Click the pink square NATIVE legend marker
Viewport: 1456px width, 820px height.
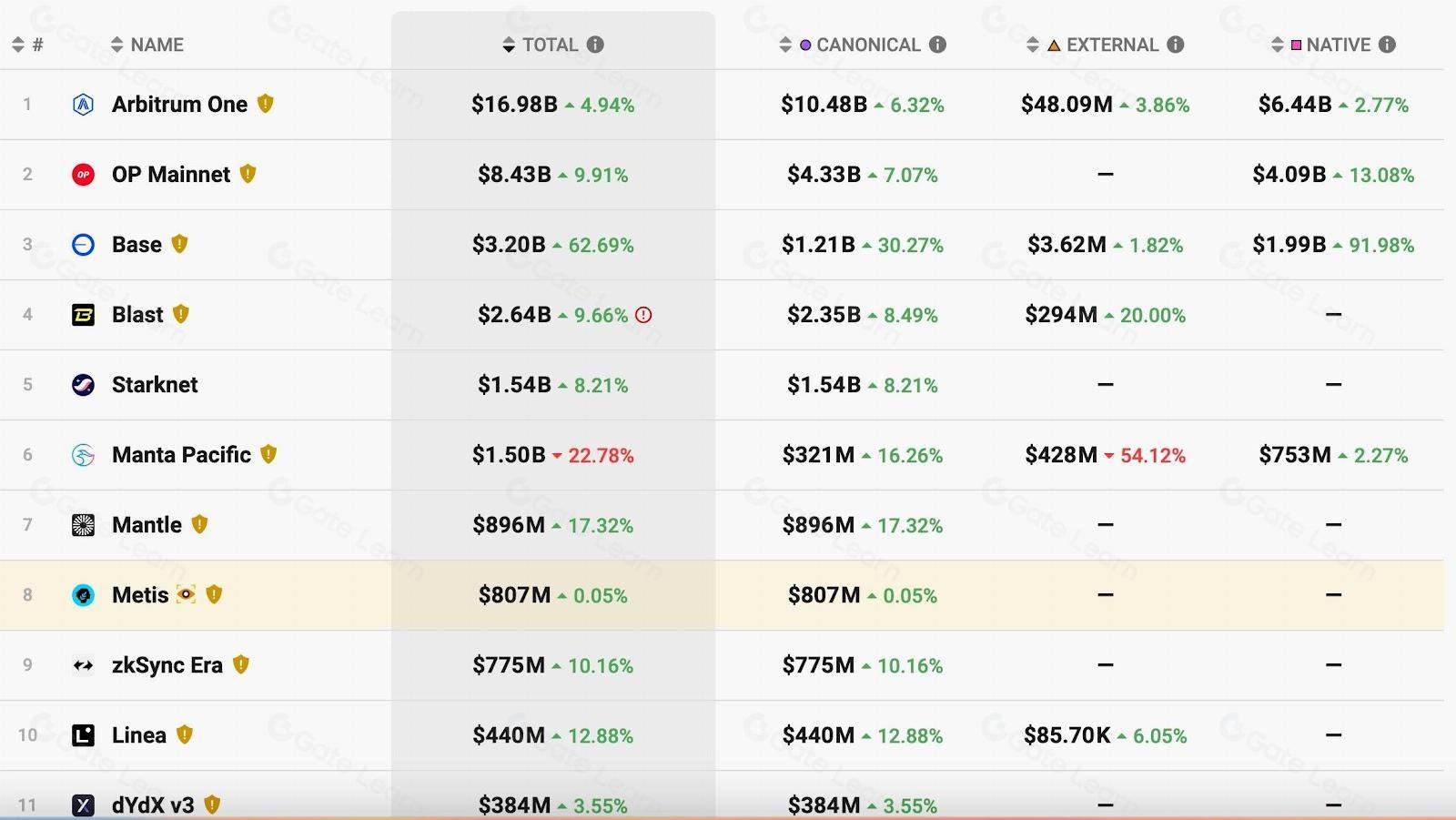click(x=1296, y=45)
